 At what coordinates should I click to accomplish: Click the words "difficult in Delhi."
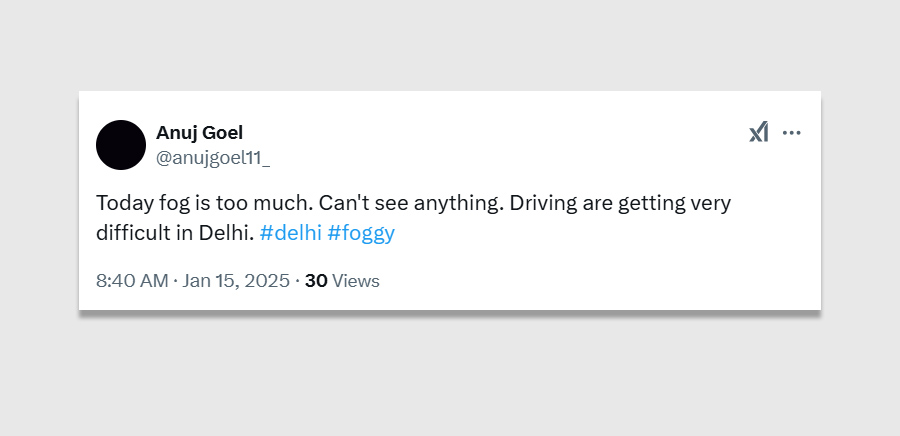(x=175, y=233)
